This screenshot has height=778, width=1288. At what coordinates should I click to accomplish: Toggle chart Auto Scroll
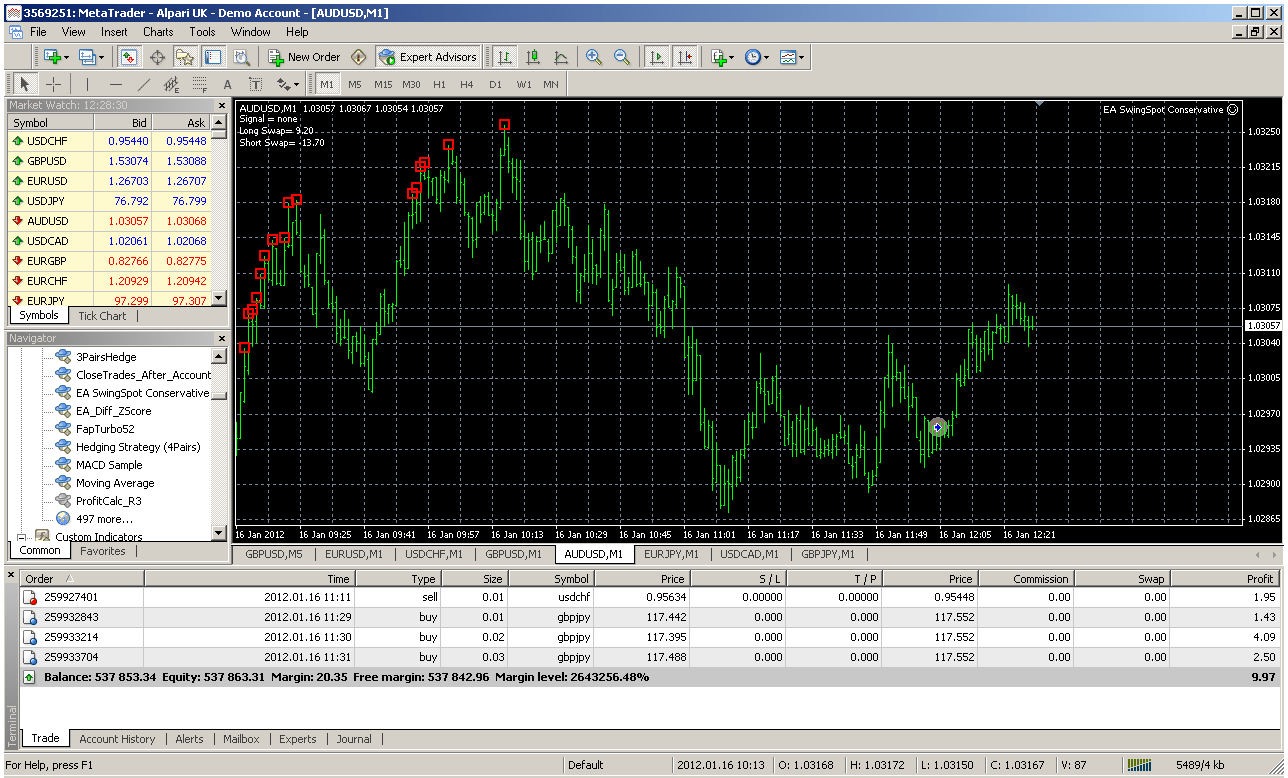(x=656, y=57)
